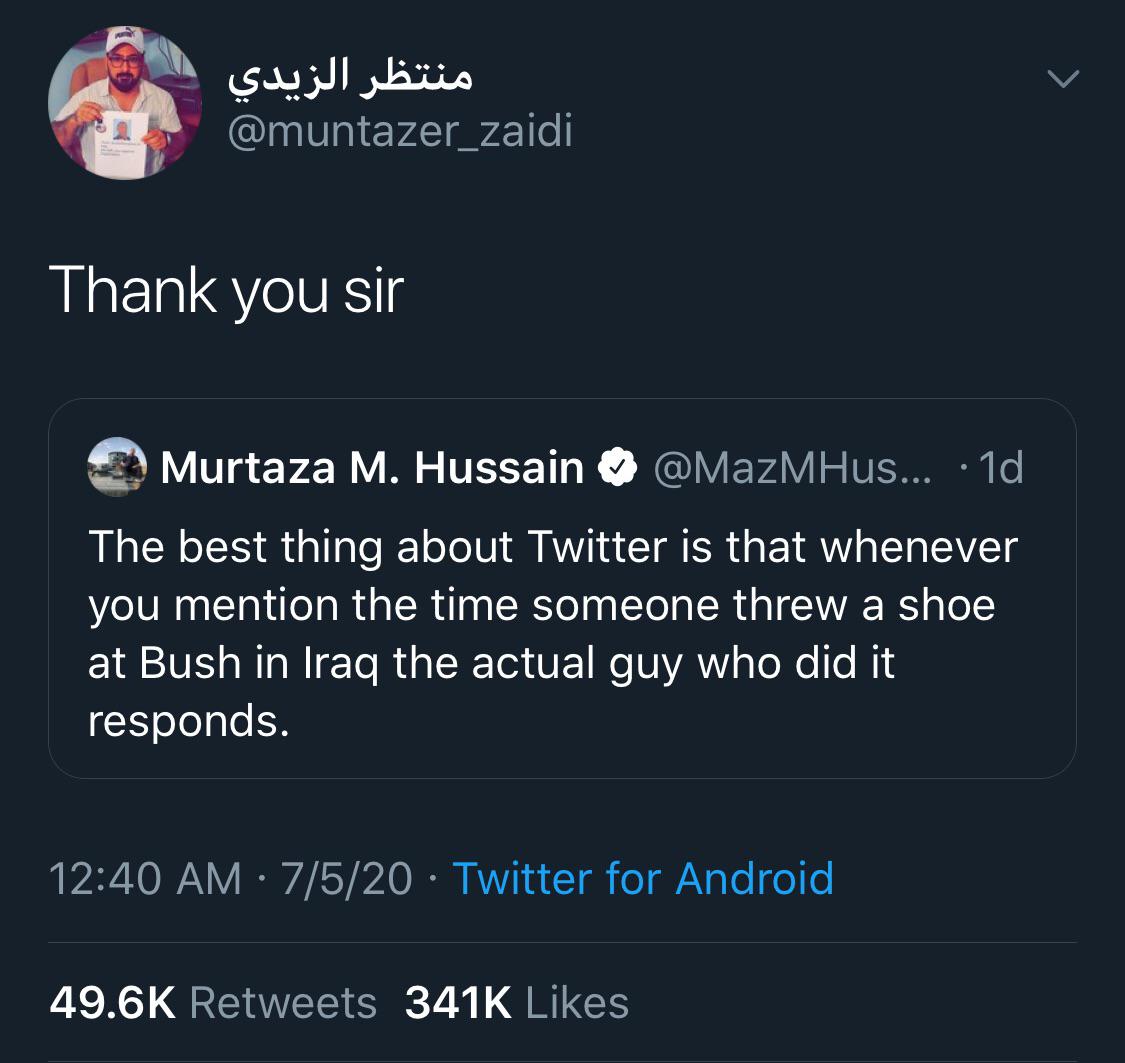Click the word "responds." in the quoted tweet
1125x1063 pixels.
pos(189,721)
